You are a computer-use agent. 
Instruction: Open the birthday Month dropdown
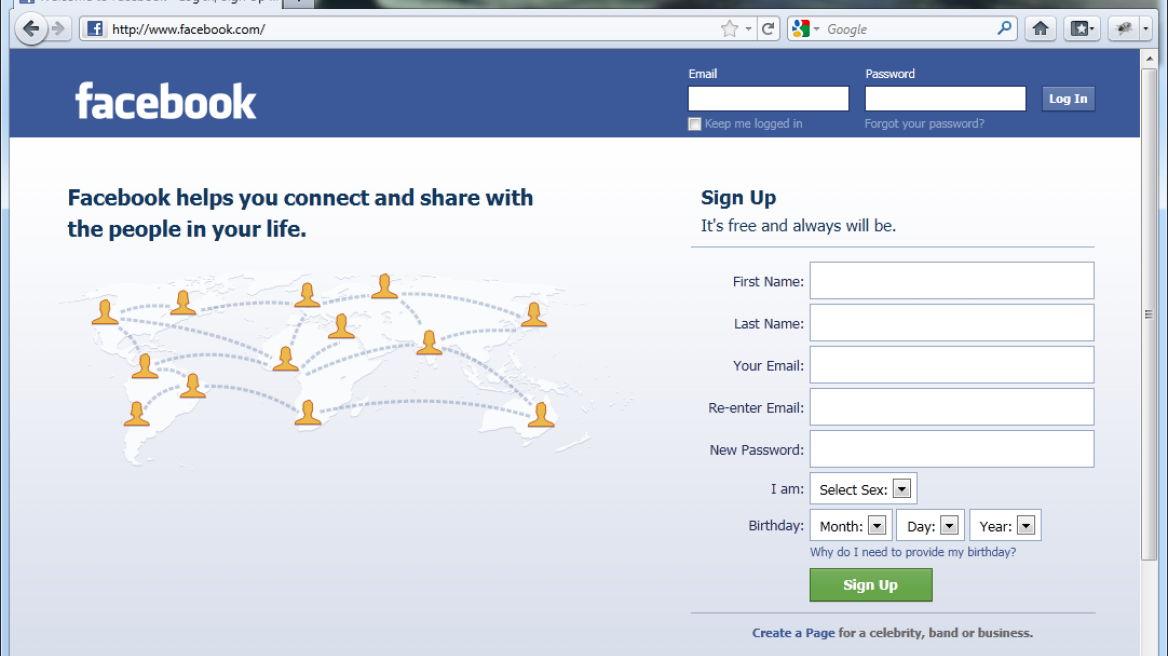(x=851, y=526)
